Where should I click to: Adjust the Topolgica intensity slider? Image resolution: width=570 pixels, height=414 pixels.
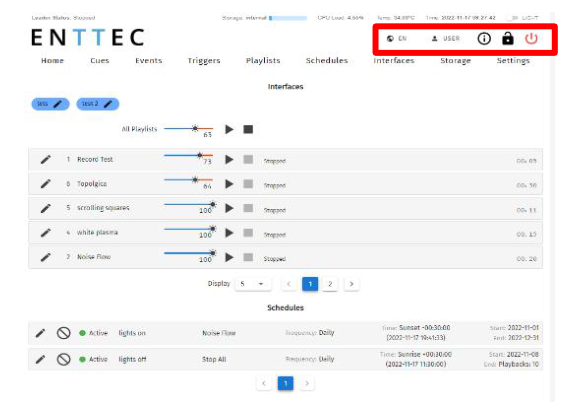188,180
